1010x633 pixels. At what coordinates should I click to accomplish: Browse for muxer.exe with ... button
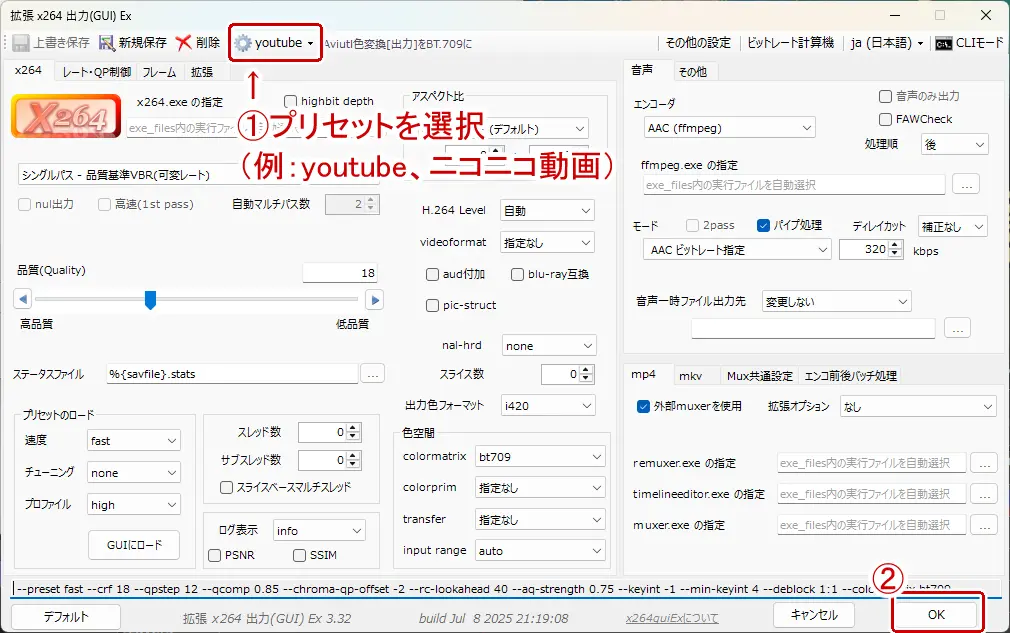pyautogui.click(x=984, y=525)
